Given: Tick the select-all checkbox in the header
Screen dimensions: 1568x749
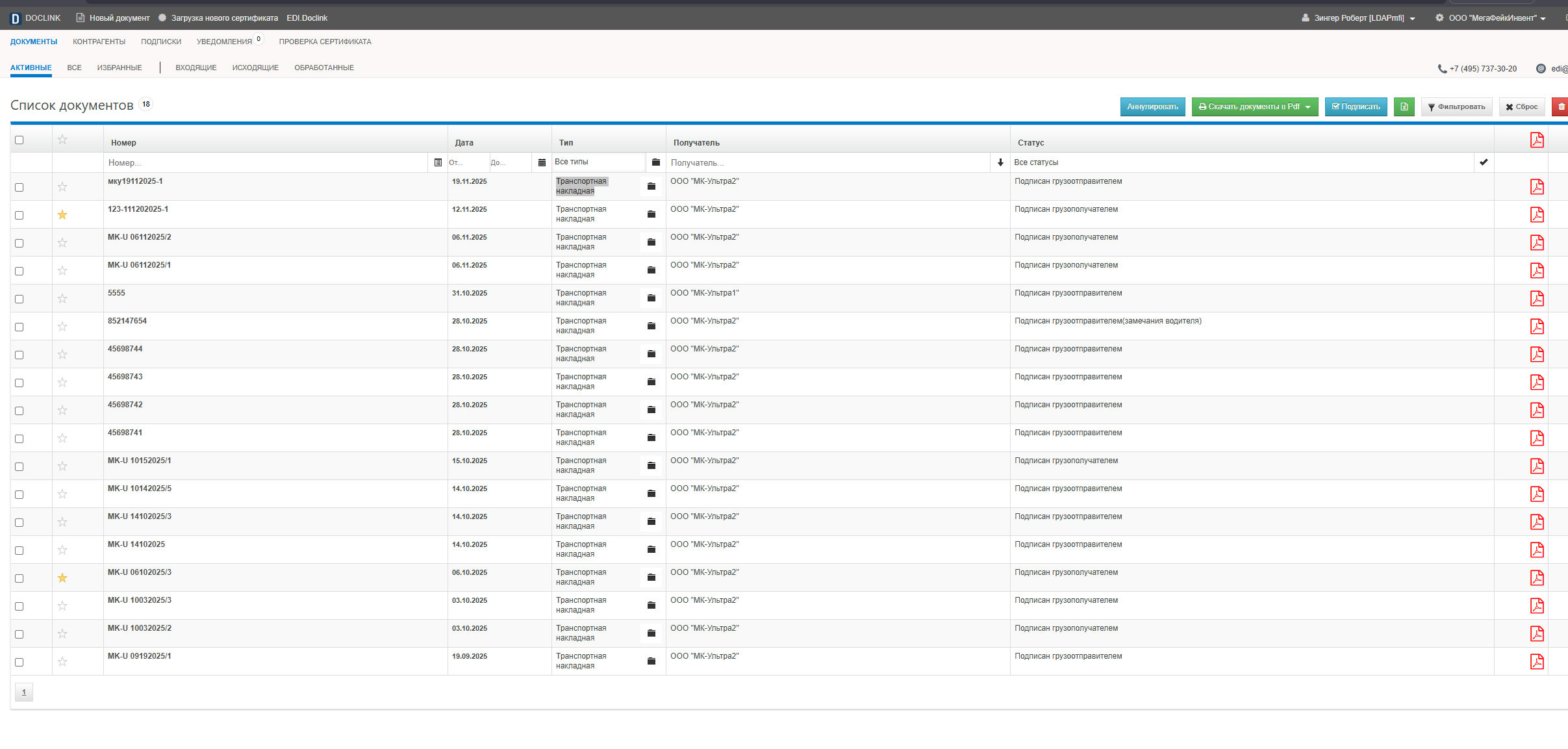Looking at the screenshot, I should coord(19,140).
